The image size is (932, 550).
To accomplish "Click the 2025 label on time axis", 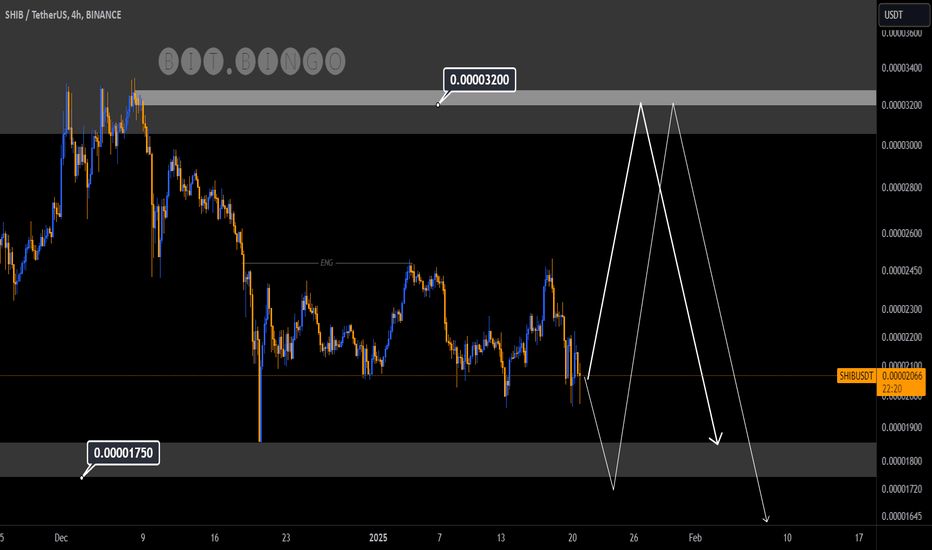I will tap(378, 538).
